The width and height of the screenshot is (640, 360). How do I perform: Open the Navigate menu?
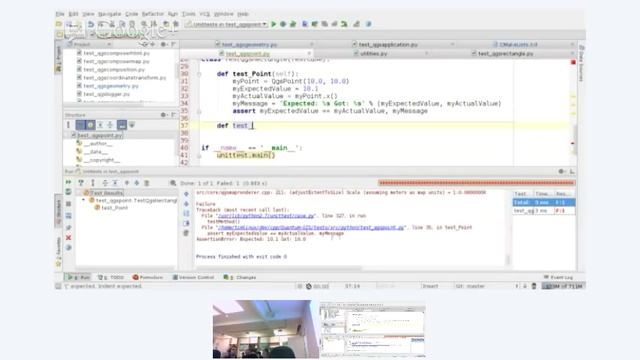(109, 14)
